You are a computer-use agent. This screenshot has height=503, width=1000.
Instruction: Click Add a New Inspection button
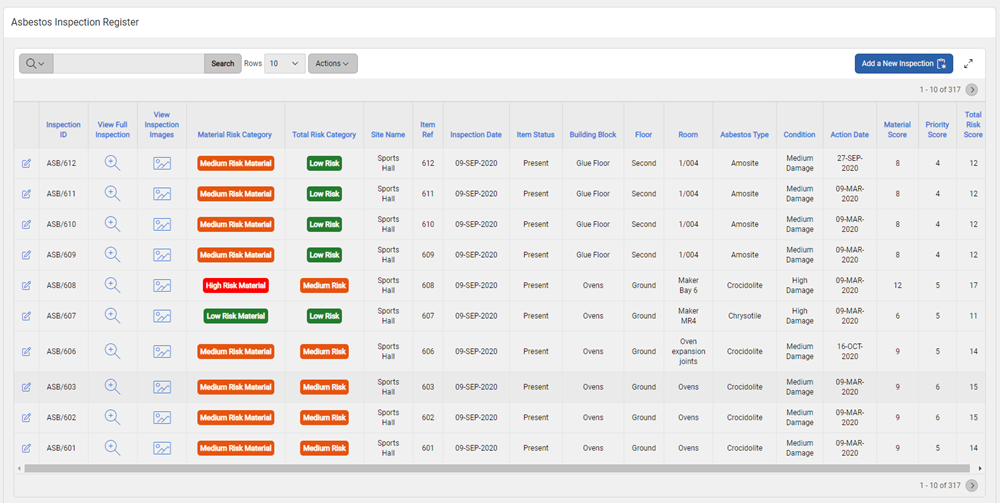(x=904, y=64)
